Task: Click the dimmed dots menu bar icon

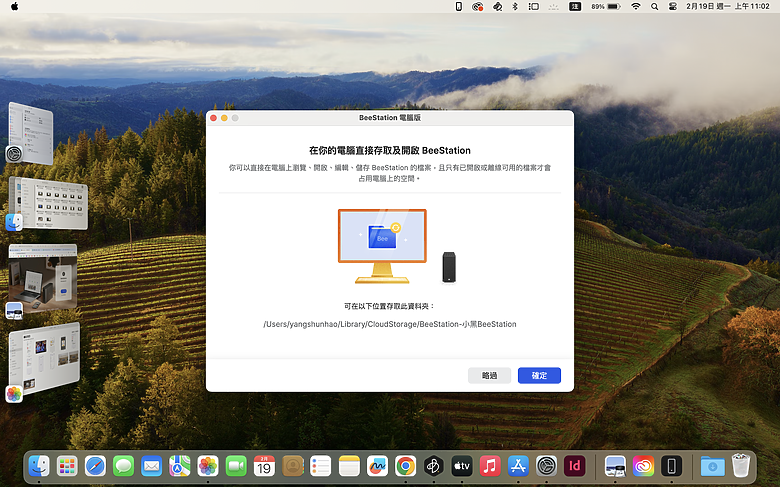Action: pyautogui.click(x=554, y=6)
